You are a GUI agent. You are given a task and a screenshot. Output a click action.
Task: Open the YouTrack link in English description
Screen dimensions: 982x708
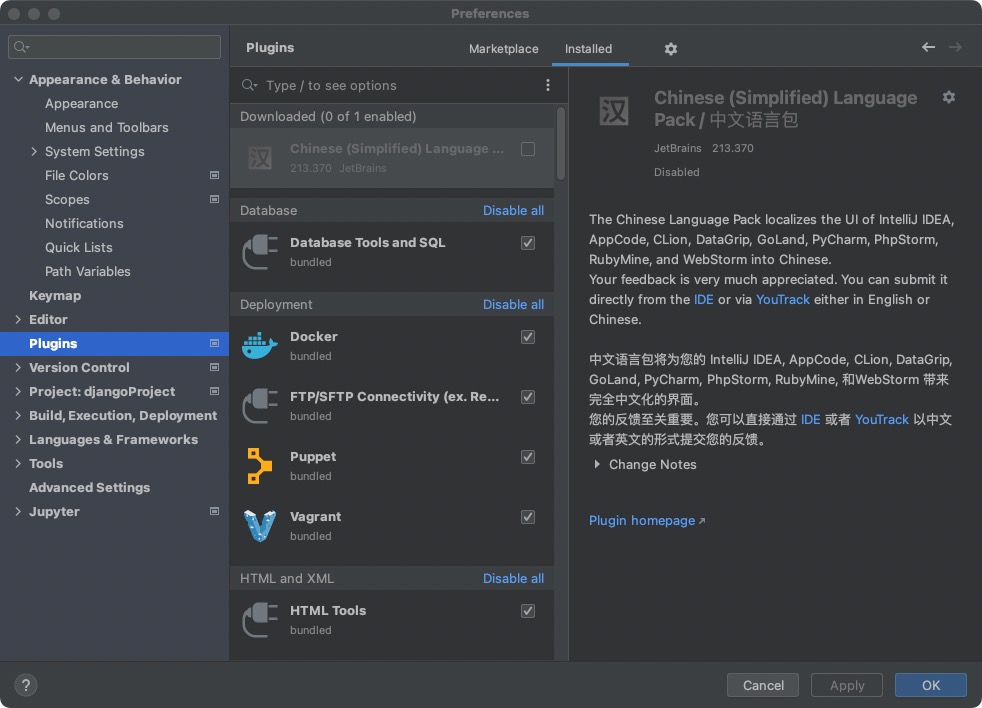(x=783, y=299)
